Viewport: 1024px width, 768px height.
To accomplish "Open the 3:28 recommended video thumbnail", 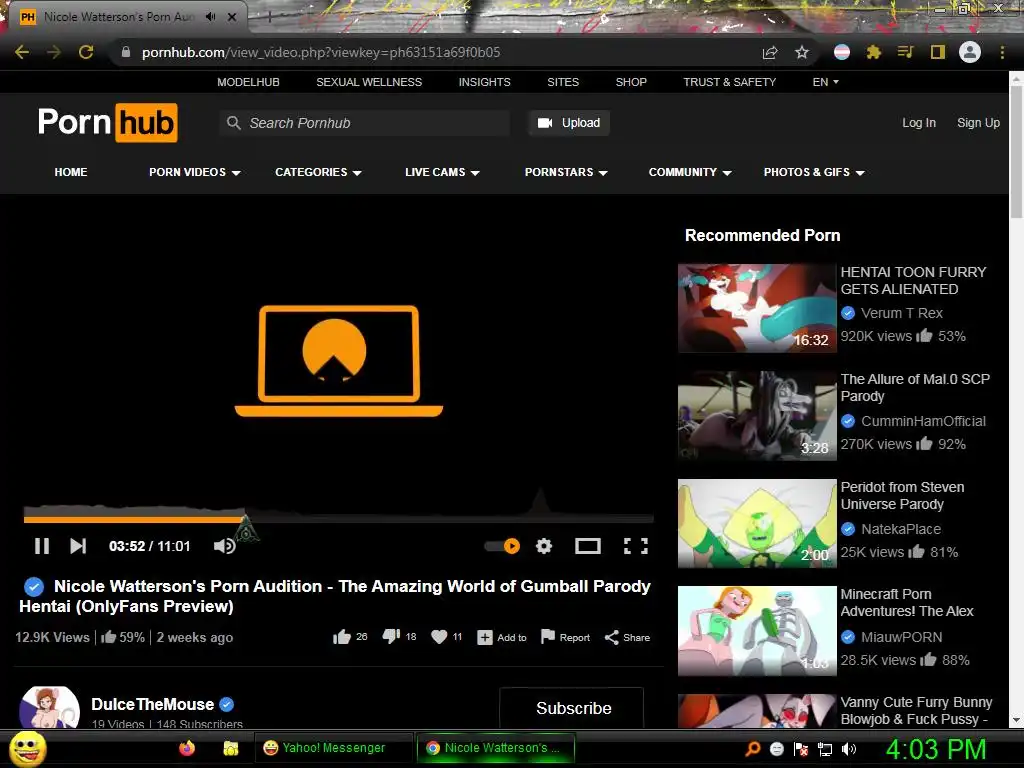I will [x=757, y=416].
